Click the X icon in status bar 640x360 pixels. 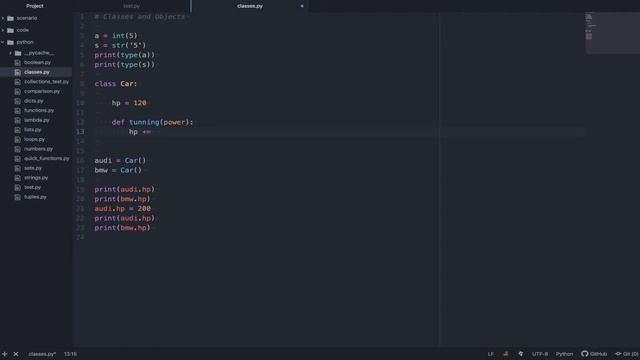[x=16, y=354]
